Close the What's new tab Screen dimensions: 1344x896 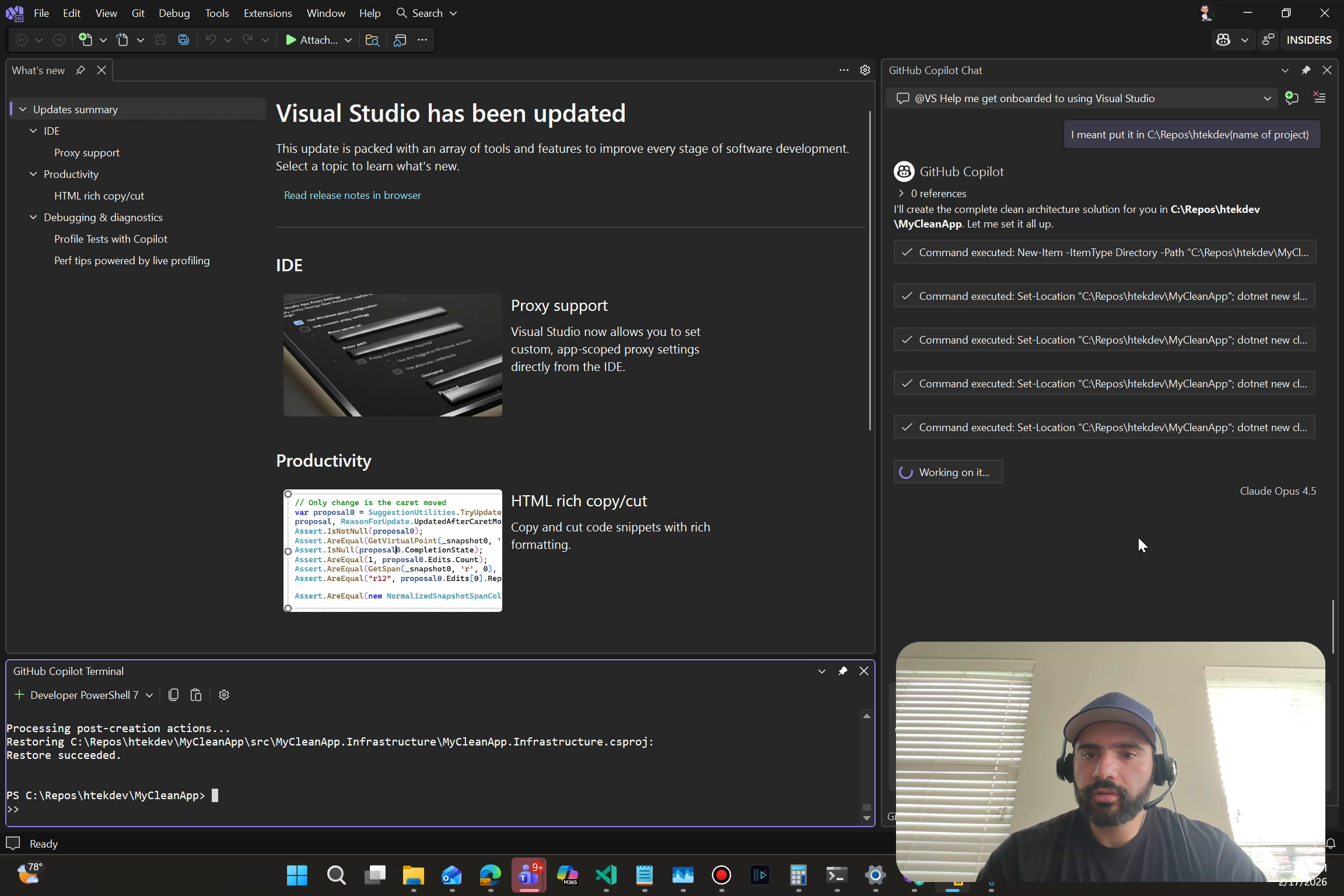click(x=101, y=70)
